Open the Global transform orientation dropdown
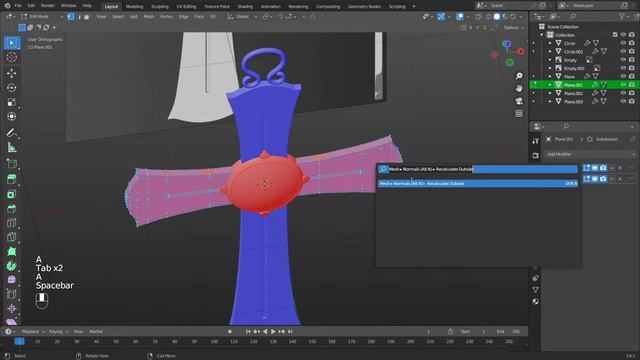 (x=242, y=17)
